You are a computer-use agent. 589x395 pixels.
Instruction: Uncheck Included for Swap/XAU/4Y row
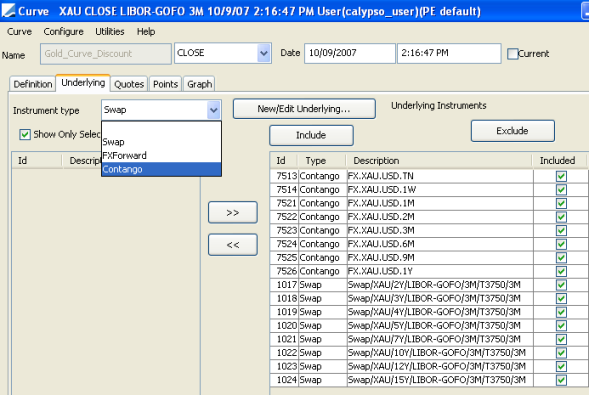(x=561, y=312)
